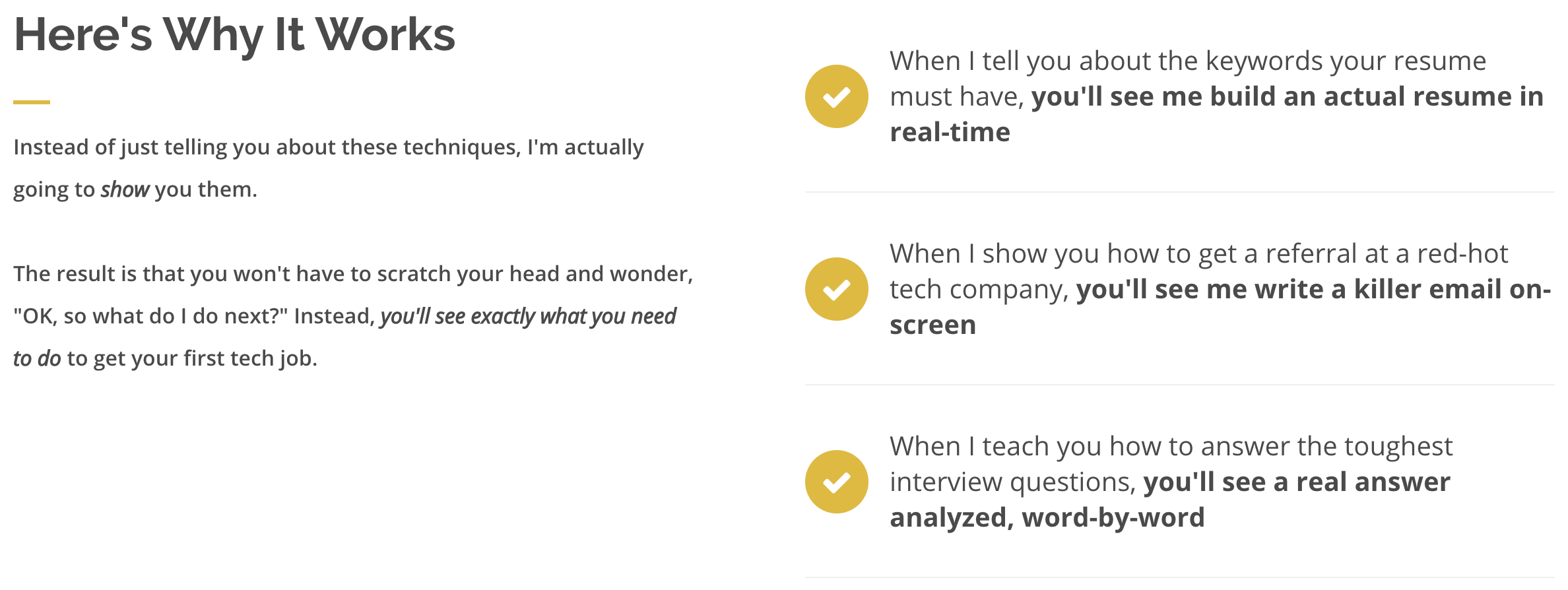The height and width of the screenshot is (590, 1568).
Task: Click the "Here's Why It Works" heading
Action: tap(234, 34)
